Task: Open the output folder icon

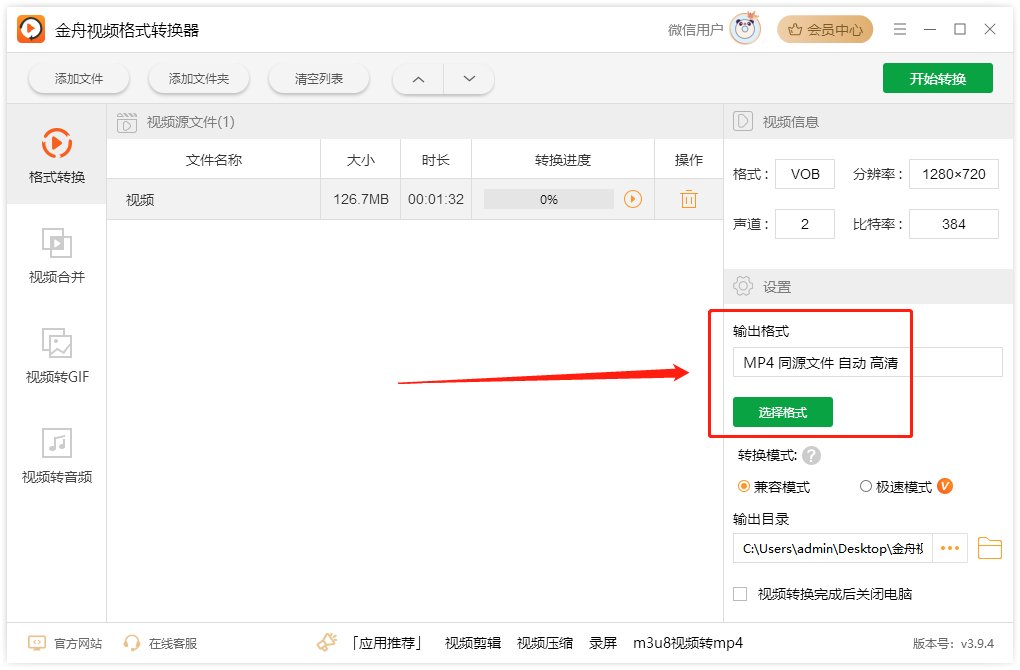Action: coord(989,548)
